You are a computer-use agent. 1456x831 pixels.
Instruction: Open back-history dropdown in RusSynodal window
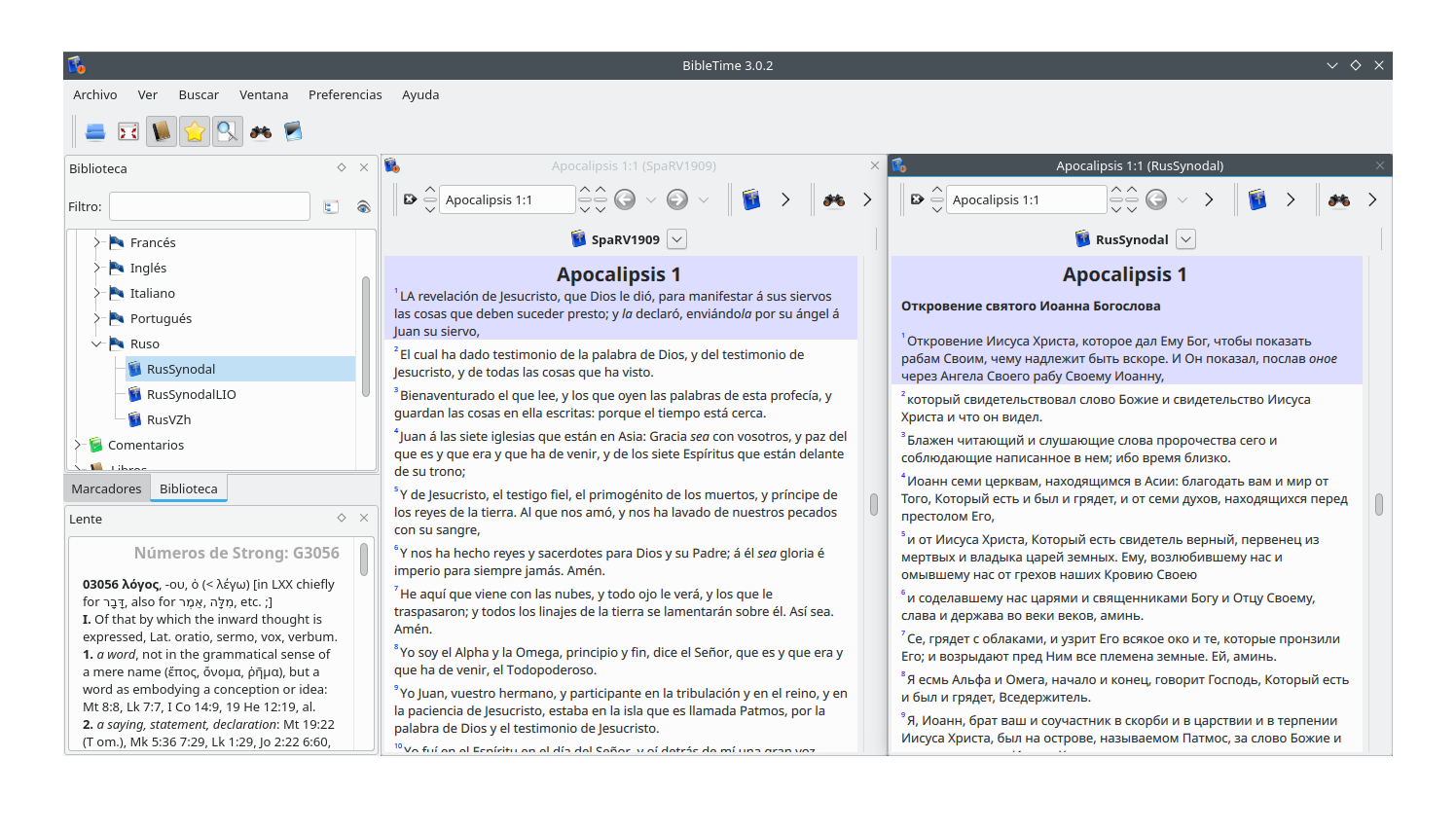(1183, 199)
